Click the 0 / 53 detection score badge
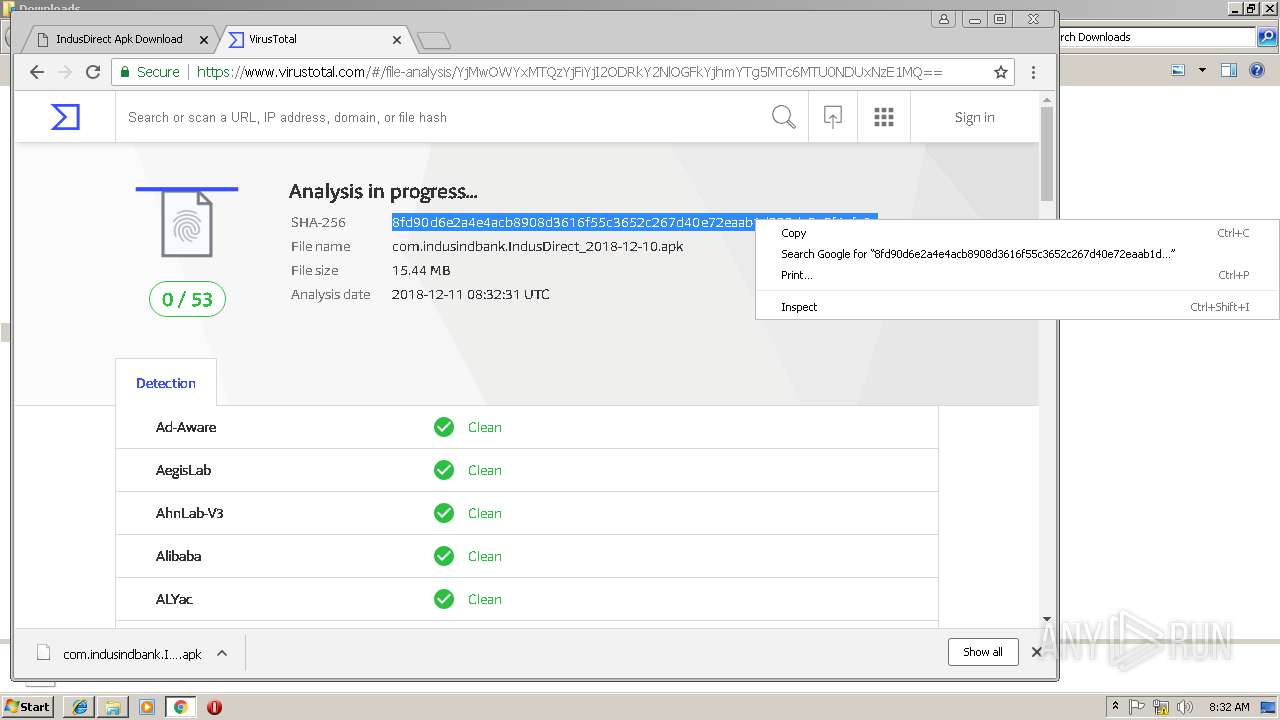 click(x=187, y=299)
